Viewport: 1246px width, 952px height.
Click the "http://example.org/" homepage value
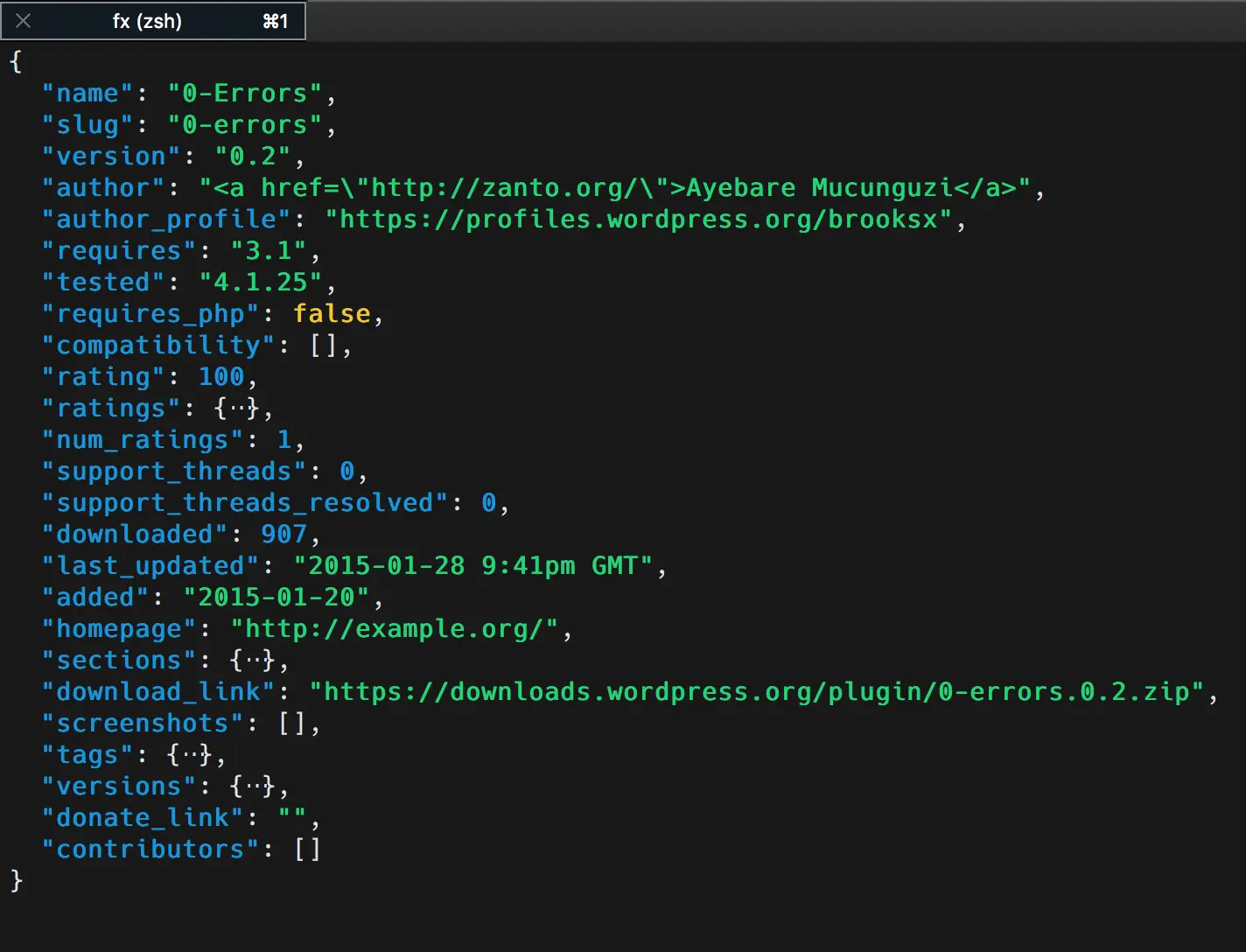click(395, 629)
